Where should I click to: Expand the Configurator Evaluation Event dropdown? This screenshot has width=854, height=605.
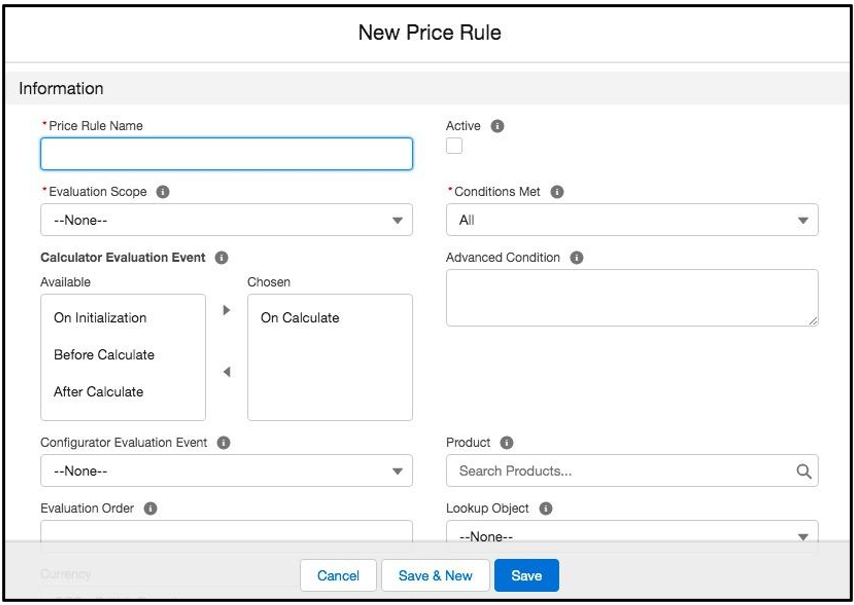[x=226, y=471]
